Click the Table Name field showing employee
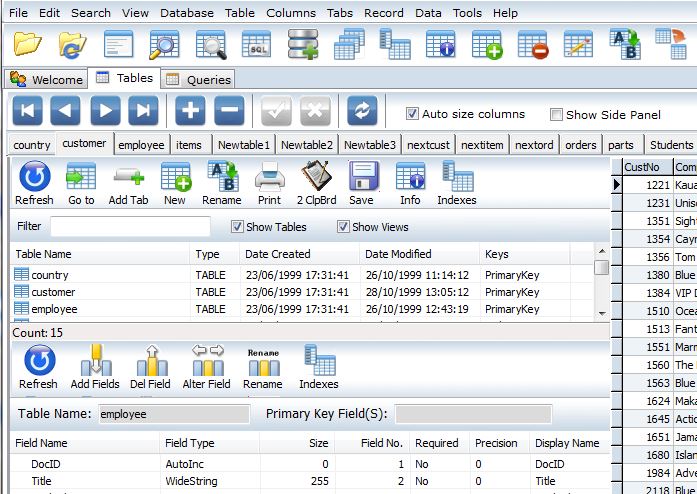The width and height of the screenshot is (697, 494). coord(174,414)
